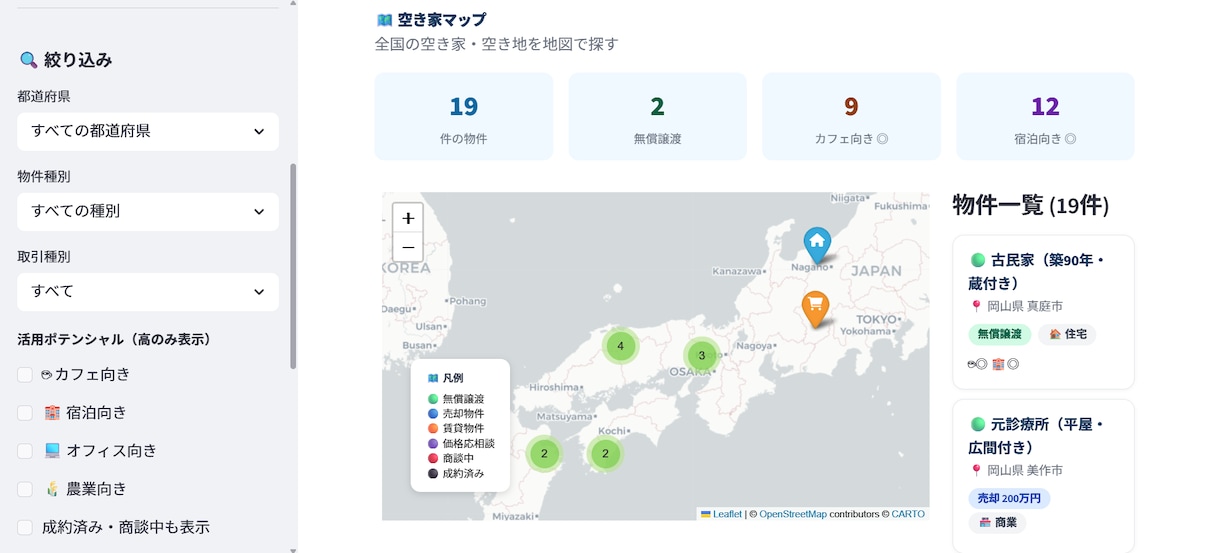Click the pin icon beside 岡山県 美作市
Screen dimensions: 1220x553
976,471
